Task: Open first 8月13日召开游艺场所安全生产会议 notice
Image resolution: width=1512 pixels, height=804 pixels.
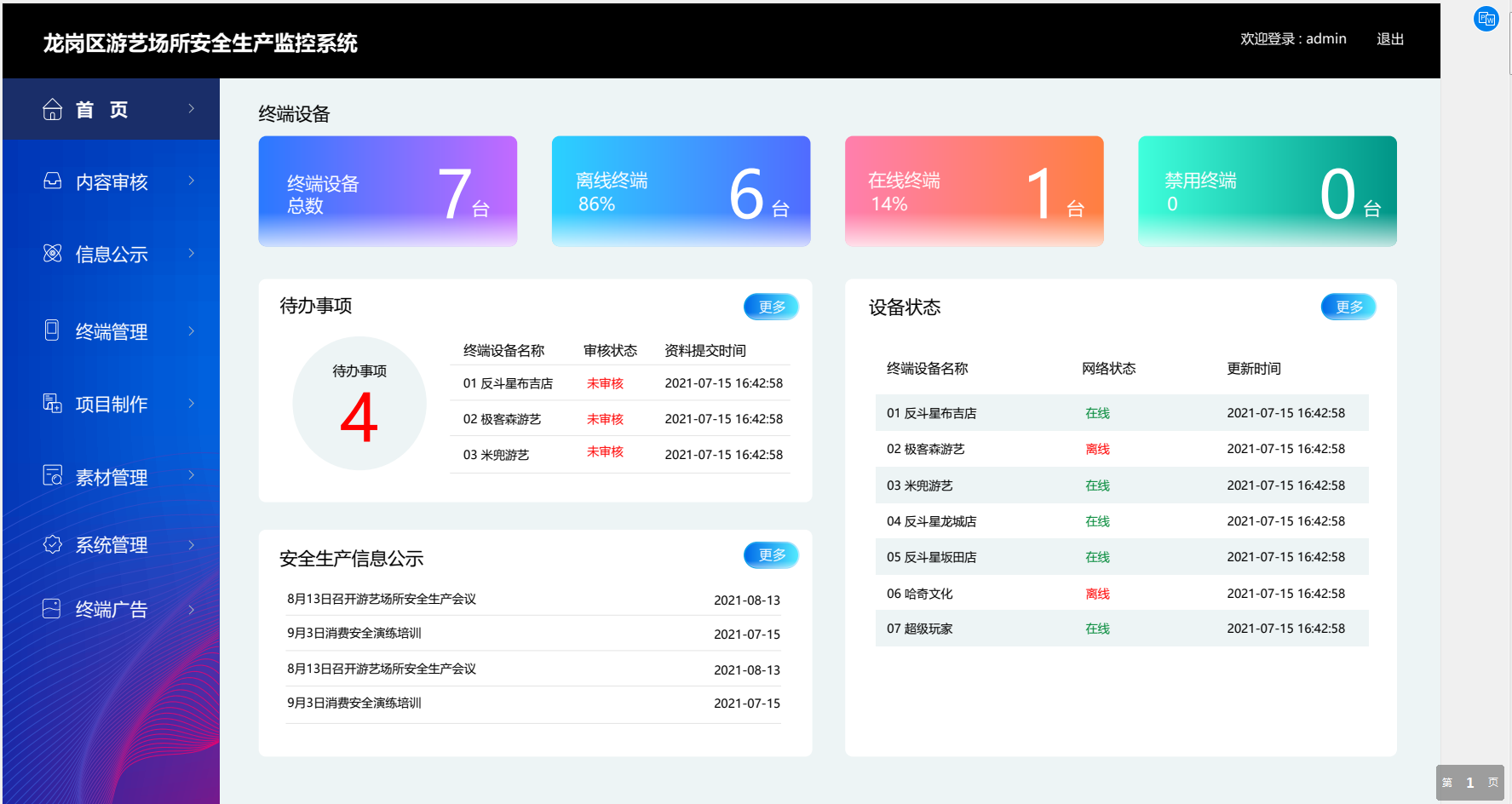Action: [382, 599]
